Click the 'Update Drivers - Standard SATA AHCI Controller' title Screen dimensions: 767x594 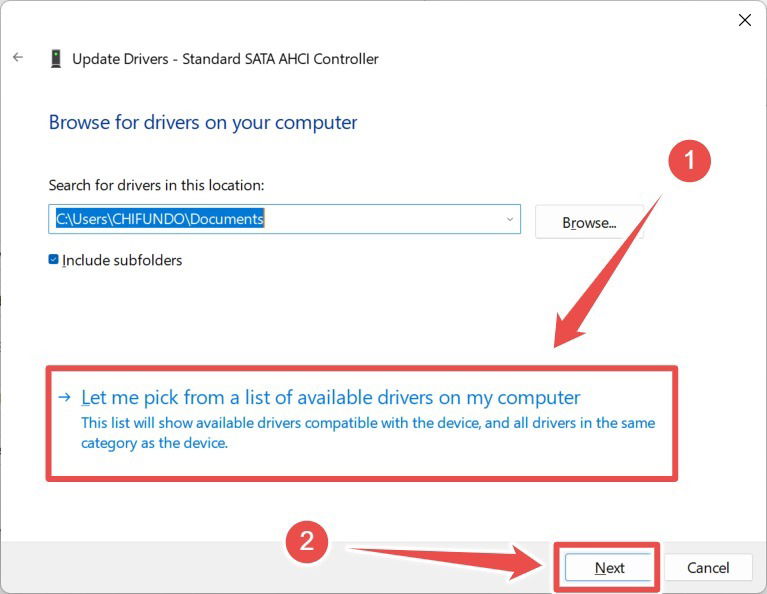226,59
